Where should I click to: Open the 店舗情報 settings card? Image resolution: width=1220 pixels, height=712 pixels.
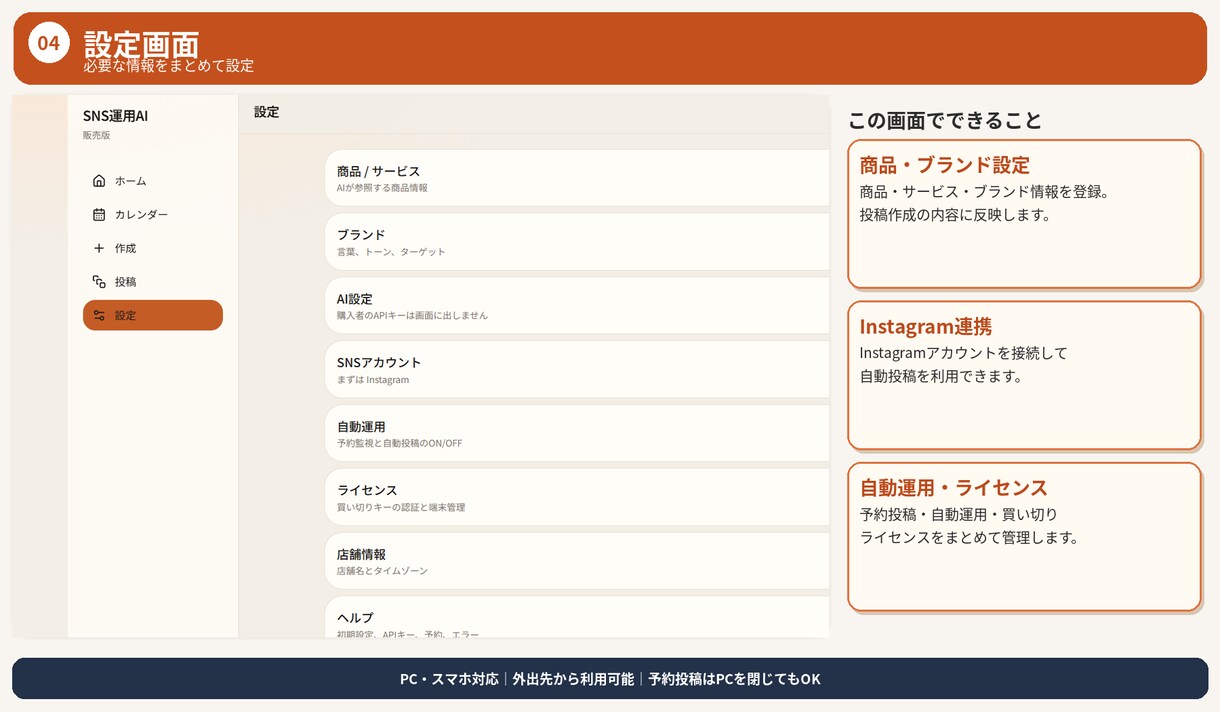(x=577, y=562)
